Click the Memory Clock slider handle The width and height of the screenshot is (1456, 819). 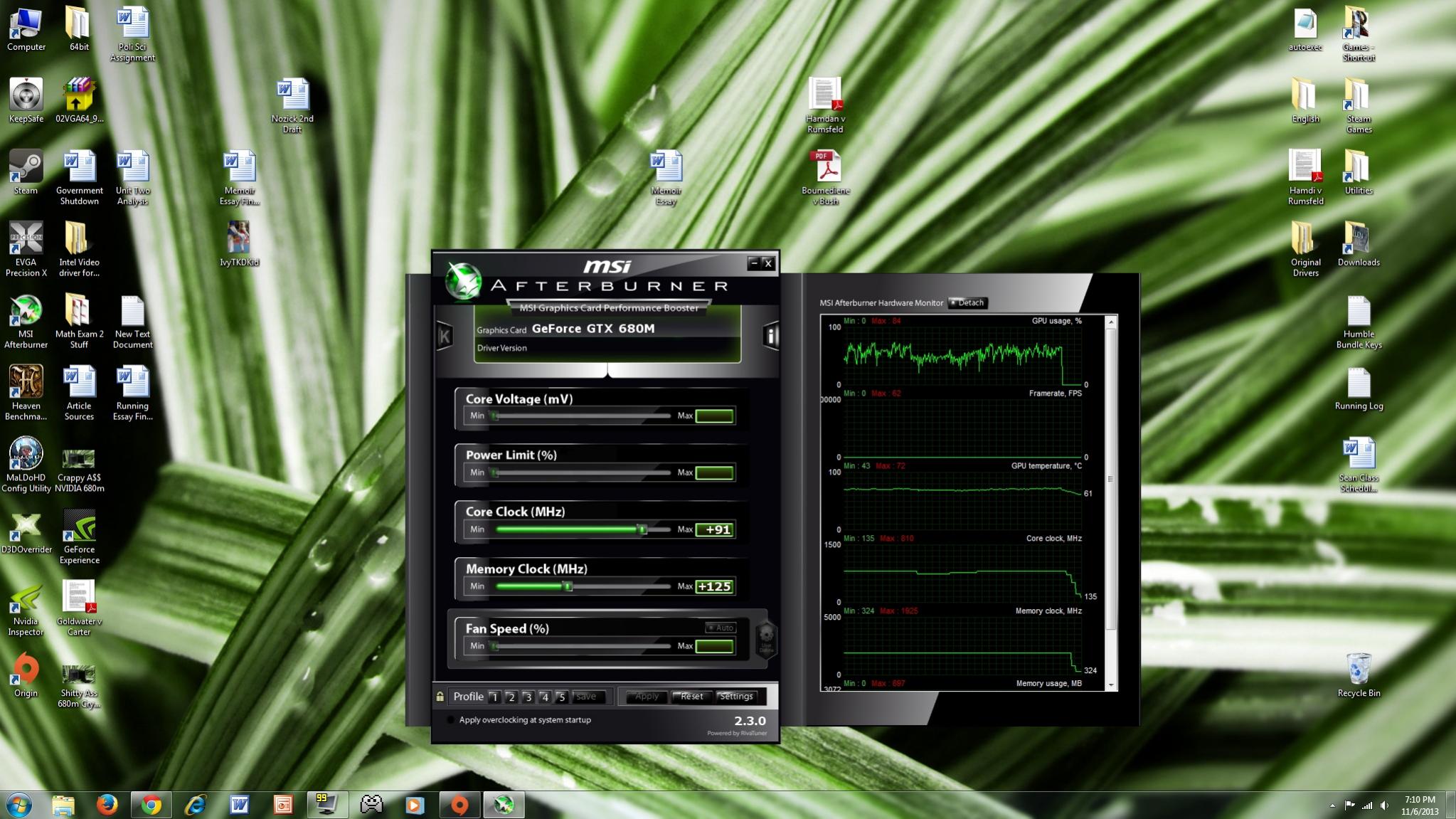(568, 586)
